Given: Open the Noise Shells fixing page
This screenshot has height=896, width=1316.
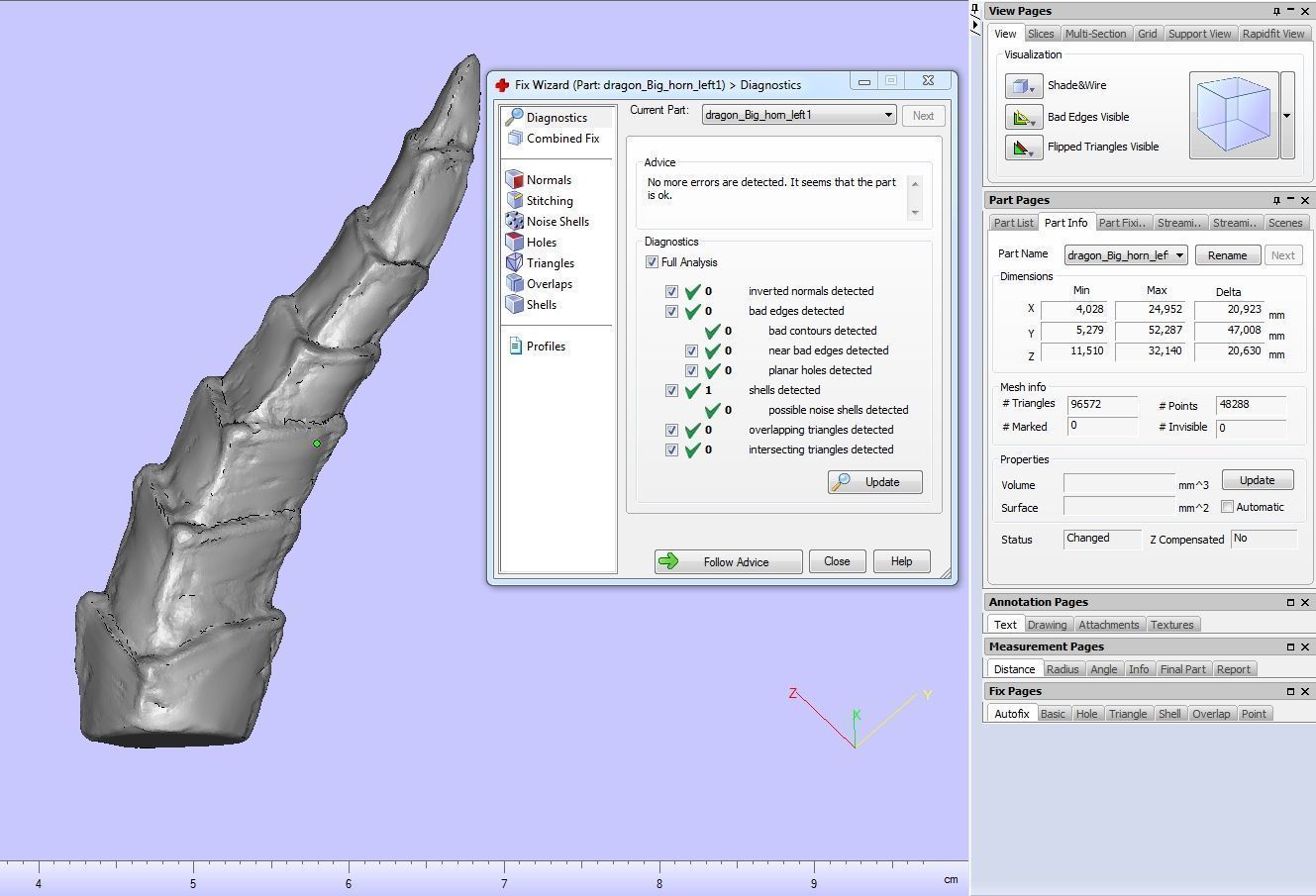Looking at the screenshot, I should click(x=548, y=222).
